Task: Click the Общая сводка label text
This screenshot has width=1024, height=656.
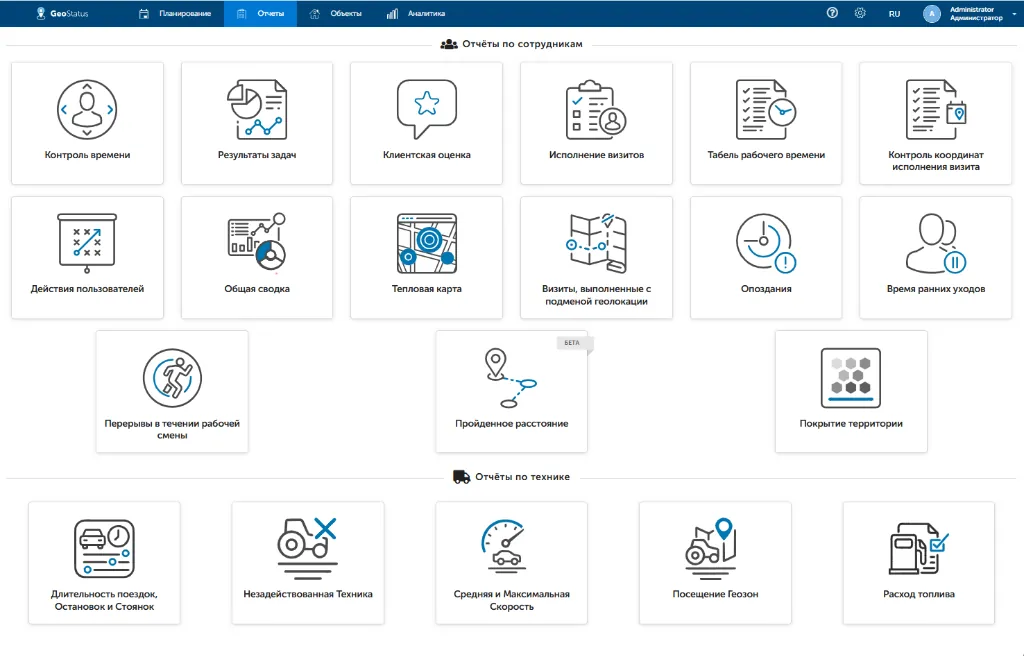Action: [x=257, y=289]
